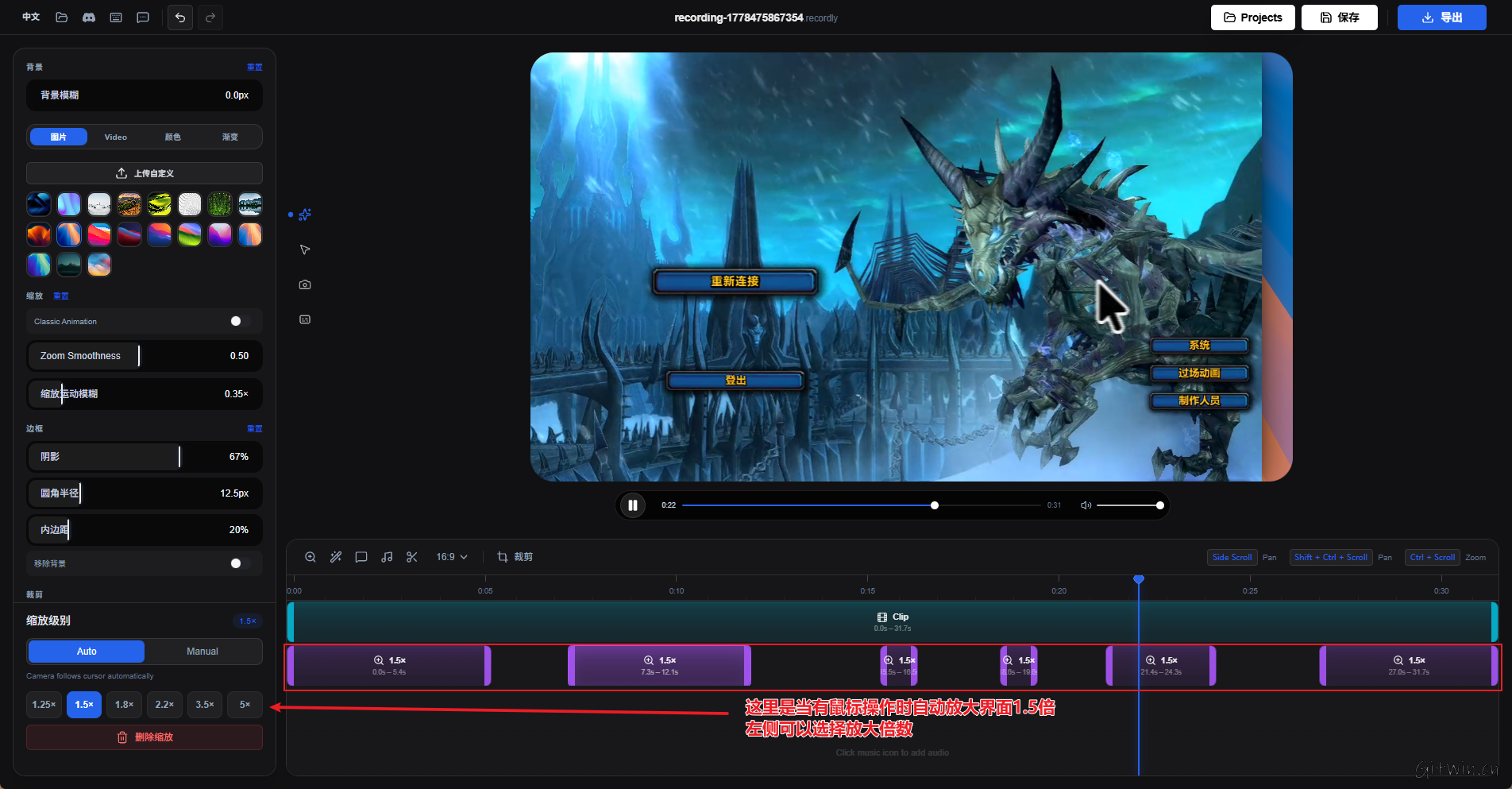Select the Clip track 0.0s–31.7s
Viewport: 1512px width, 789px height.
pos(893,622)
